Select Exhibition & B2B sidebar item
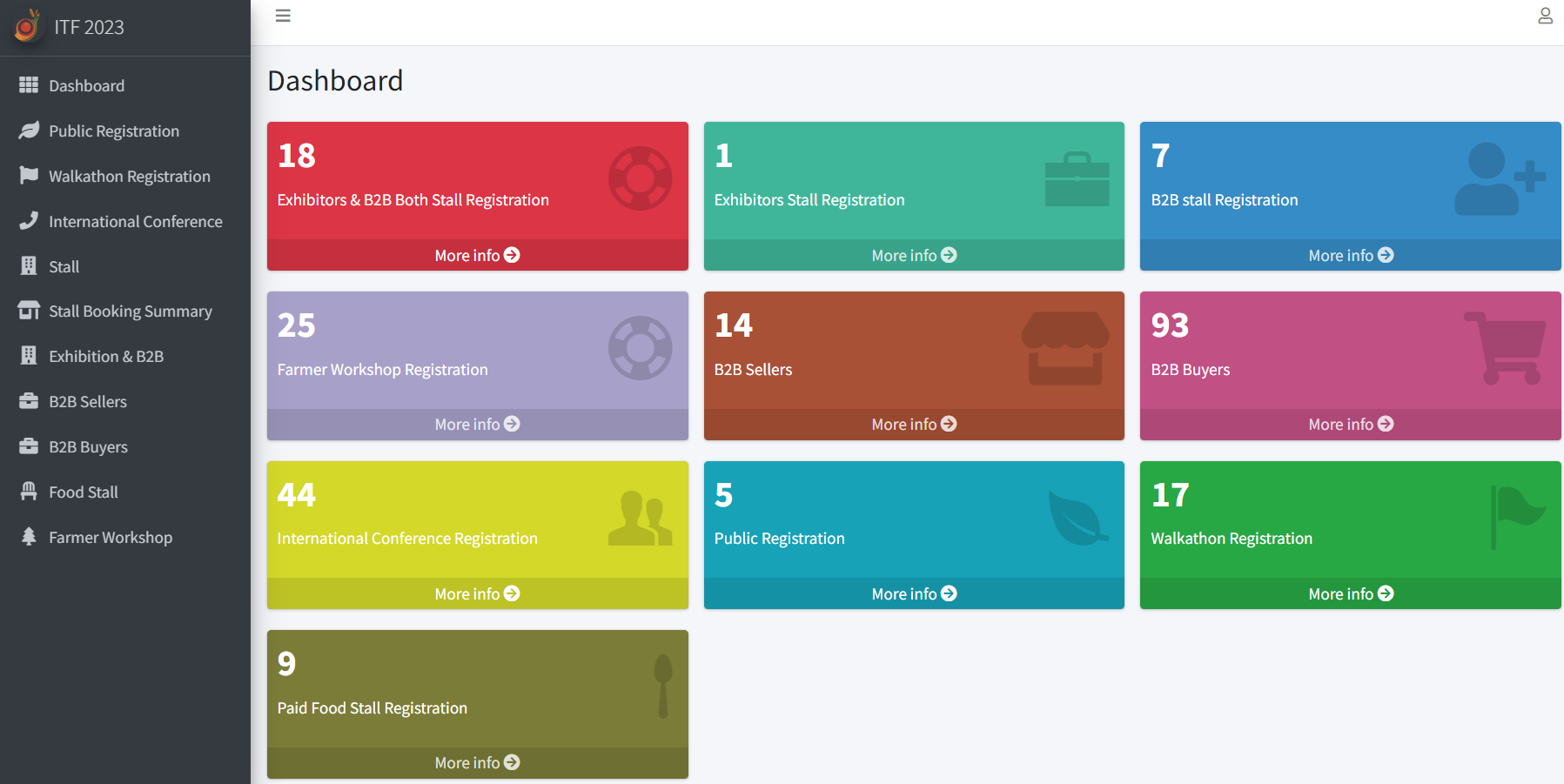The image size is (1564, 784). click(125, 356)
